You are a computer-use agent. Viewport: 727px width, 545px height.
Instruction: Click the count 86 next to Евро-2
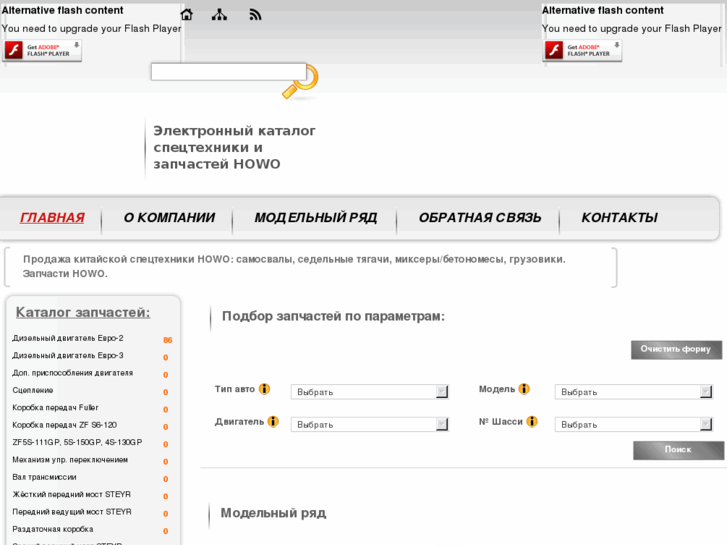tap(167, 340)
